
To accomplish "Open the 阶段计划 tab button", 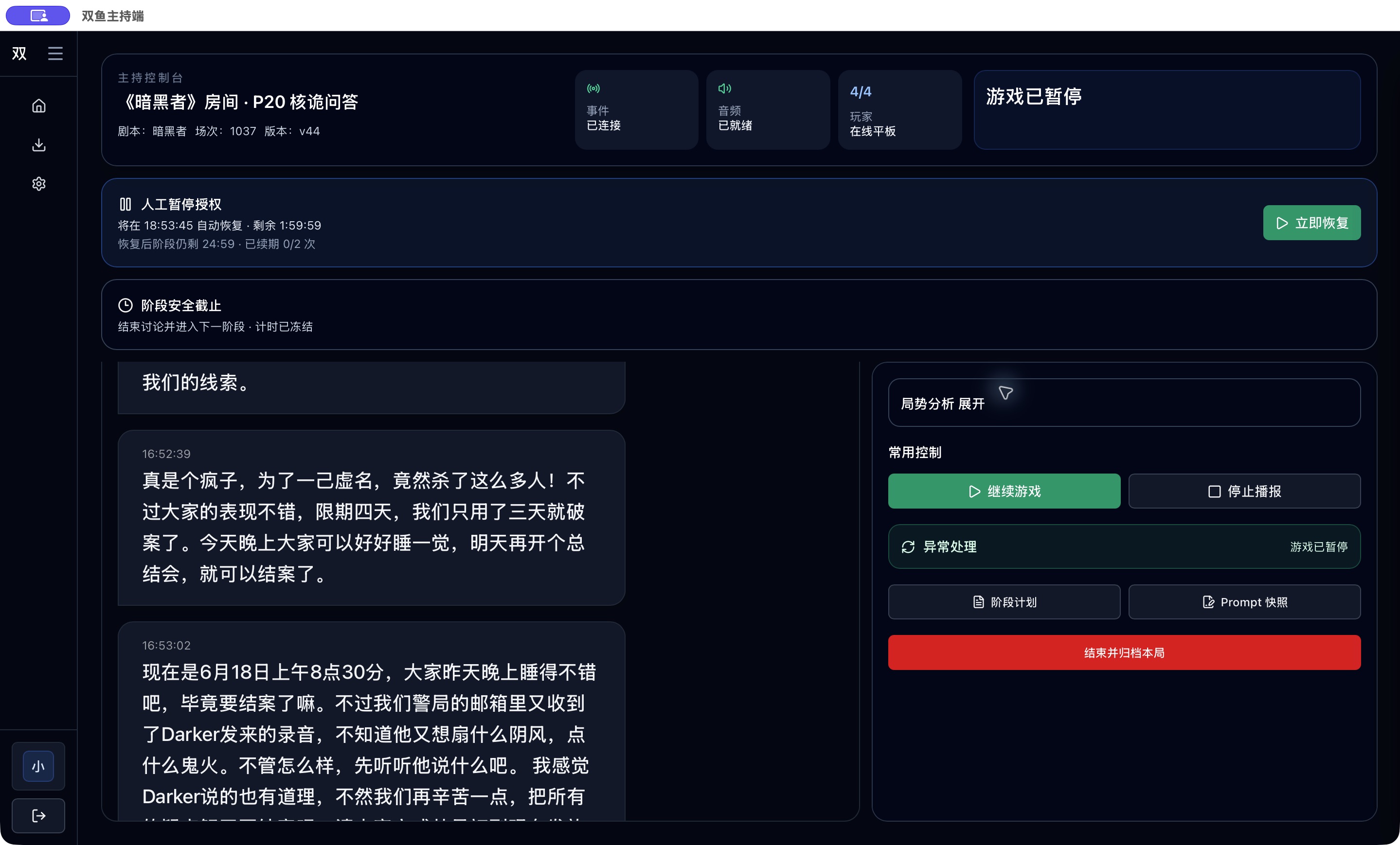I will point(1004,602).
